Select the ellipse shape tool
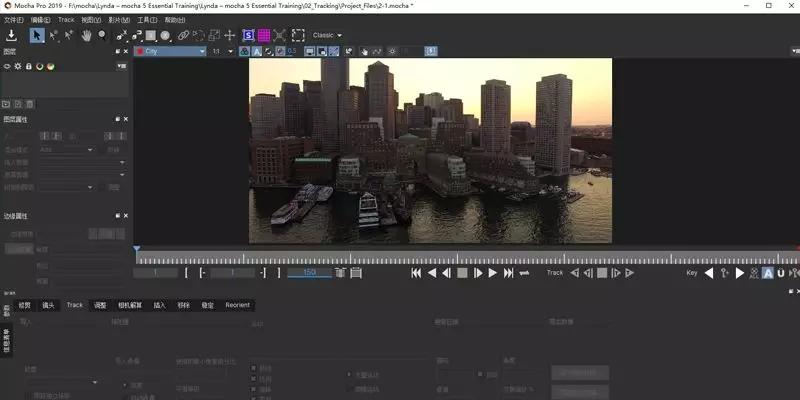Screen dimensions: 800x400 (165, 35)
